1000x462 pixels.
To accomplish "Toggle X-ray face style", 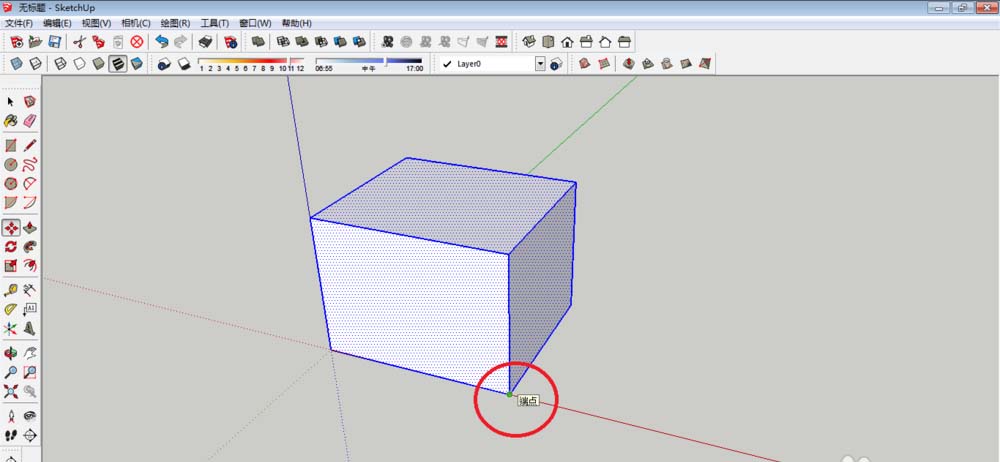I will pos(17,63).
